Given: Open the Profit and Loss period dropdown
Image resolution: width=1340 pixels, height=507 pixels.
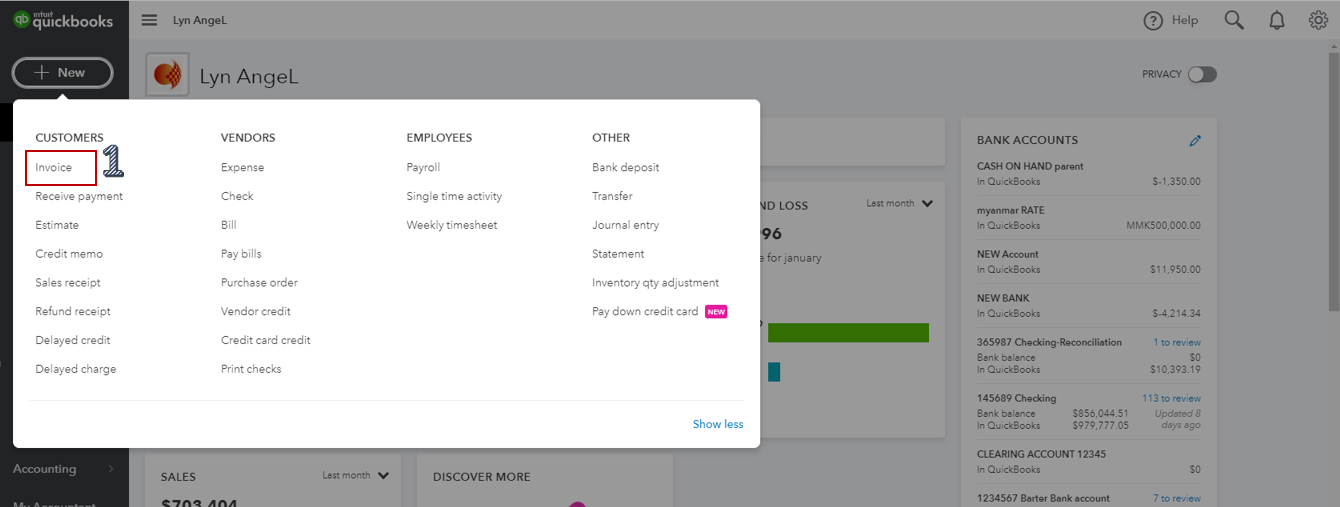Looking at the screenshot, I should click(x=899, y=203).
